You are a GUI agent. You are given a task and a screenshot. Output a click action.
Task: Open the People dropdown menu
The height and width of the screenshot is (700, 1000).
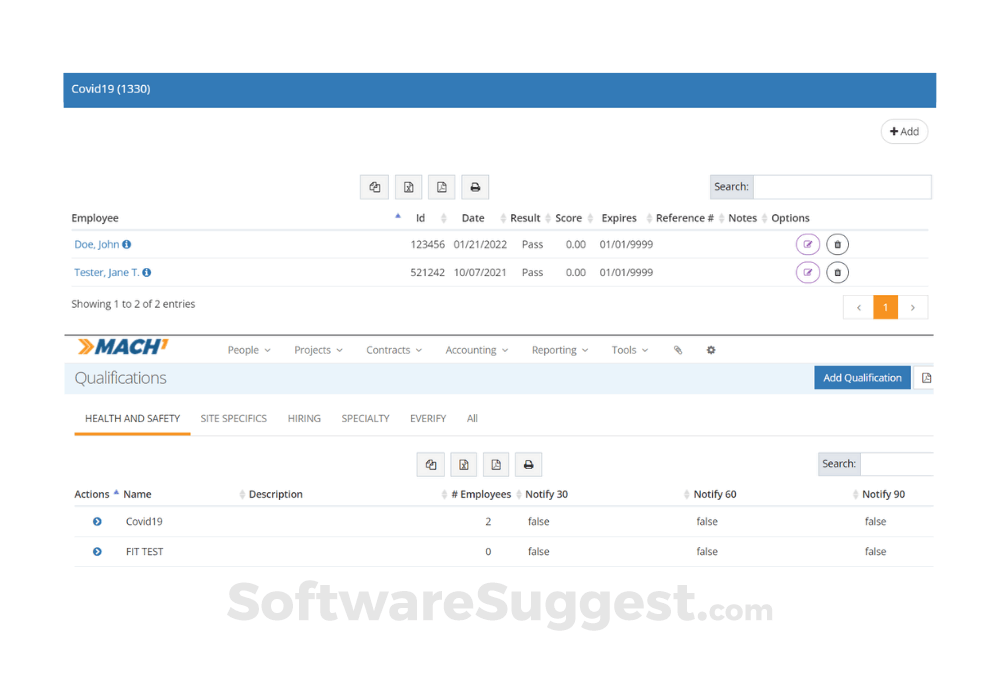click(249, 350)
